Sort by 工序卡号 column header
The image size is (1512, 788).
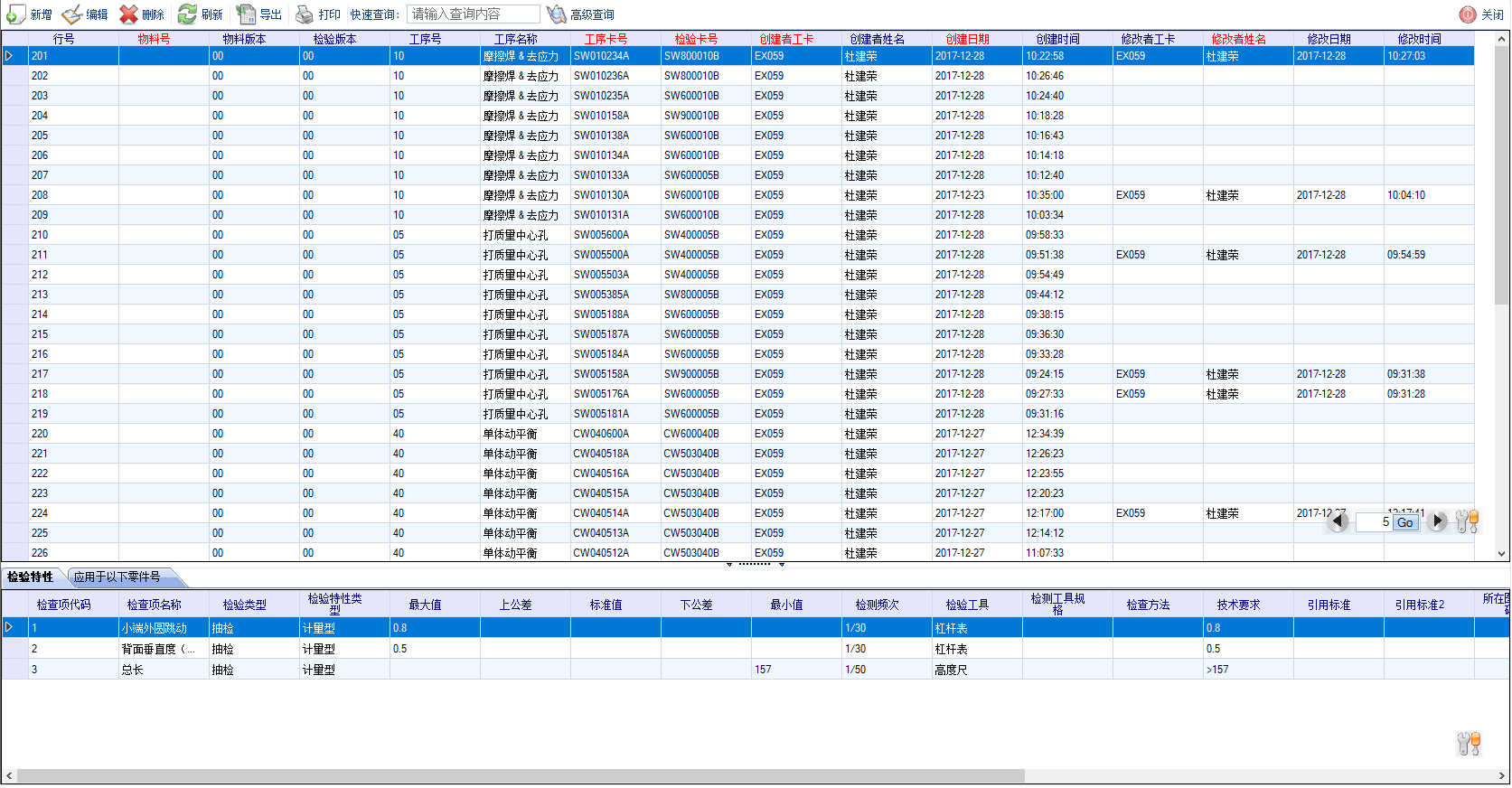click(x=606, y=39)
